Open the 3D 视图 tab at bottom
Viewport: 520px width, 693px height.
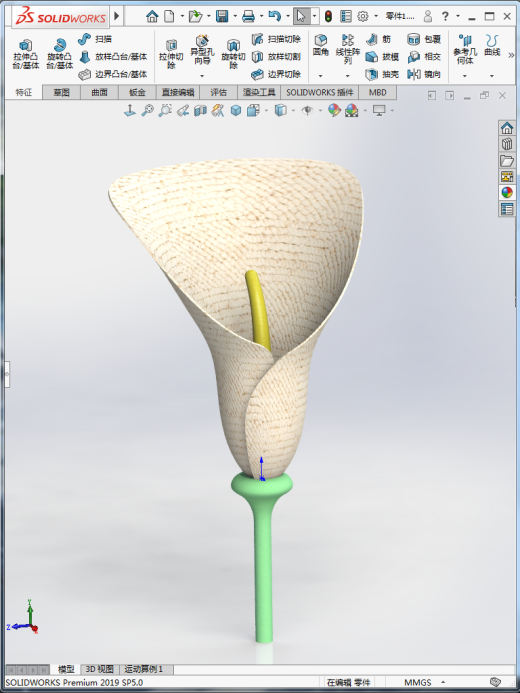click(99, 669)
